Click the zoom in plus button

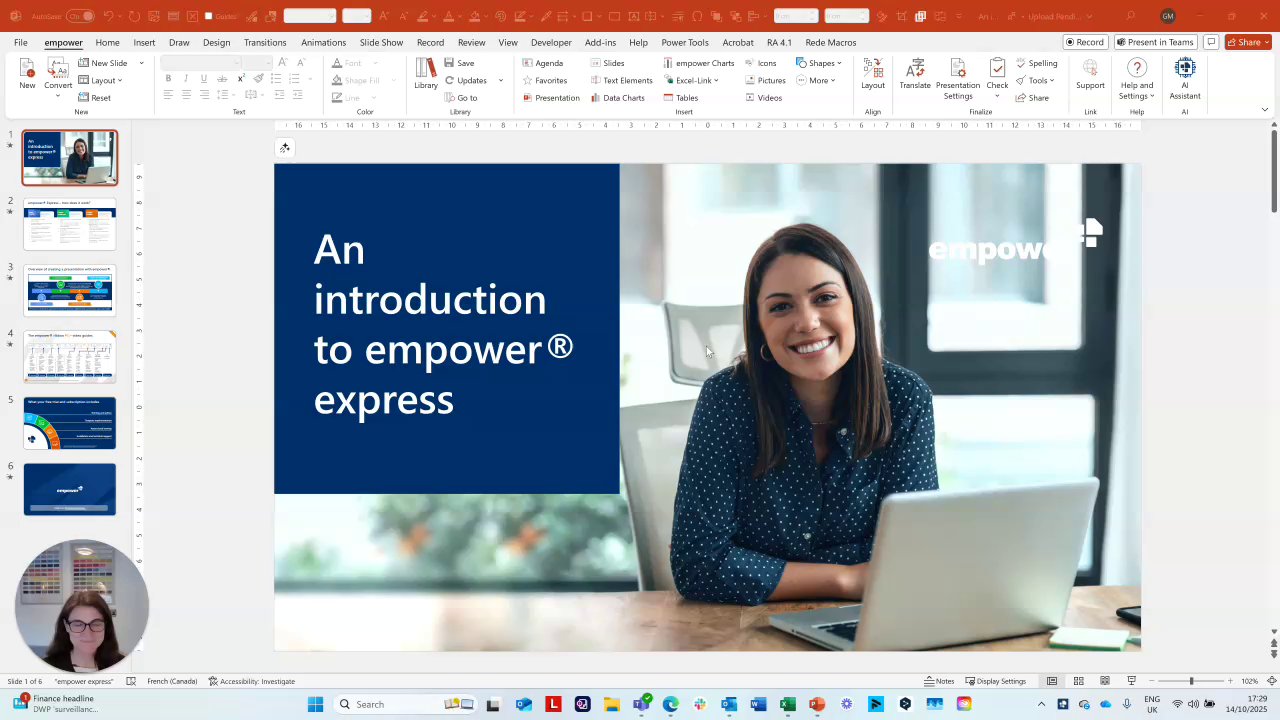click(x=1230, y=681)
